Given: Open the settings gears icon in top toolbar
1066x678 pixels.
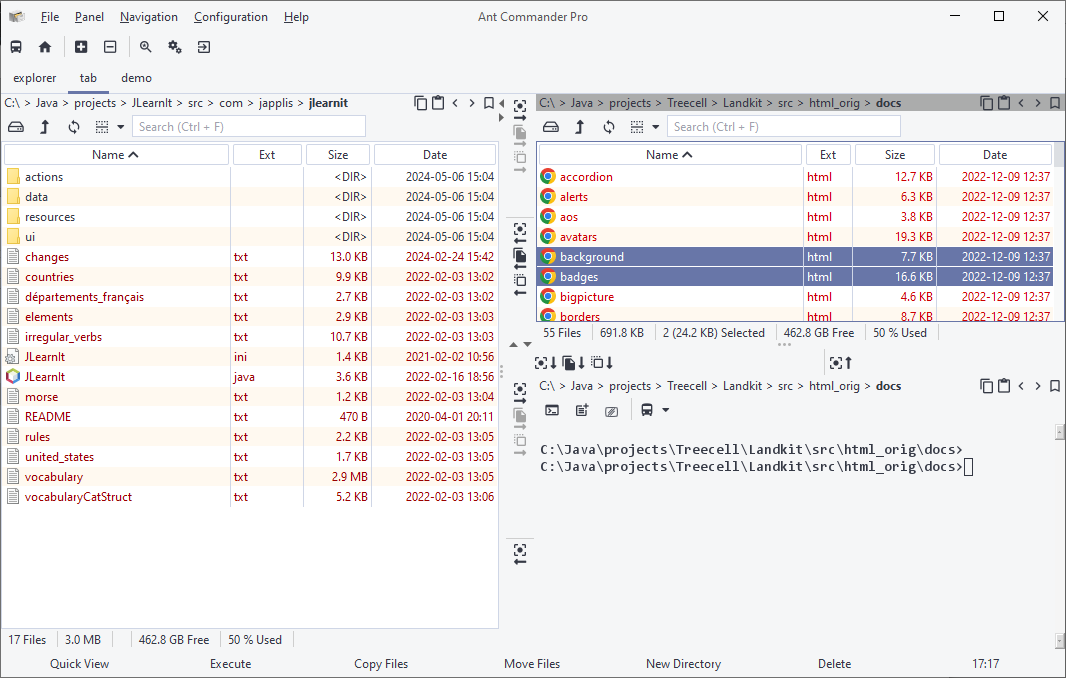Looking at the screenshot, I should pos(175,47).
